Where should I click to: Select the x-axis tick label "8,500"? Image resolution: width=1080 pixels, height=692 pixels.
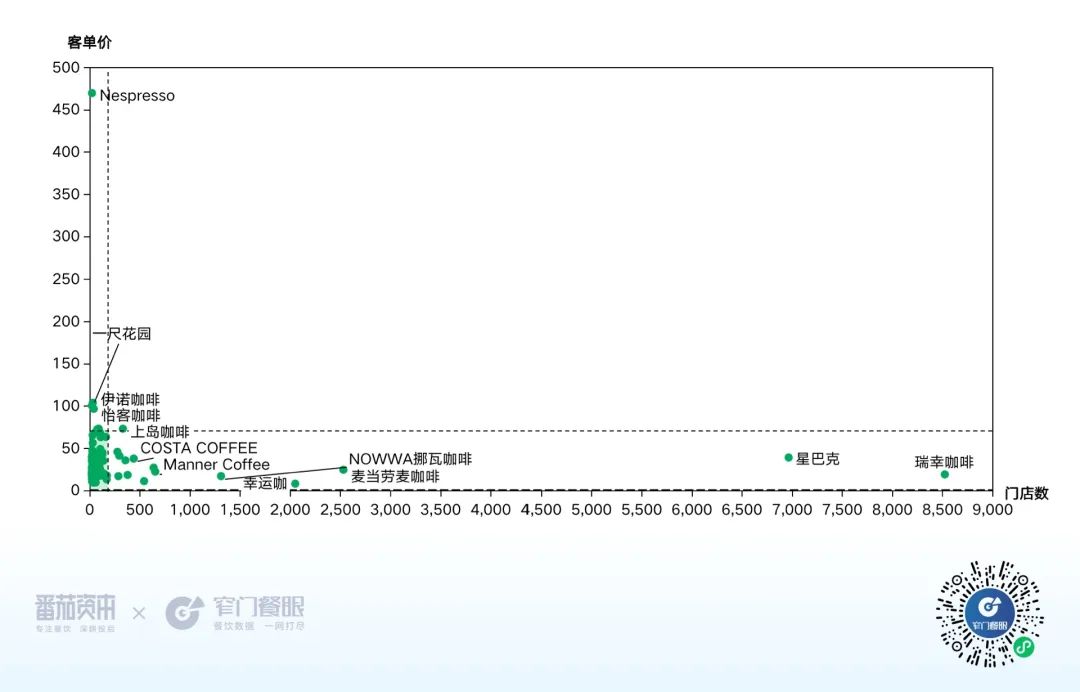pos(943,510)
